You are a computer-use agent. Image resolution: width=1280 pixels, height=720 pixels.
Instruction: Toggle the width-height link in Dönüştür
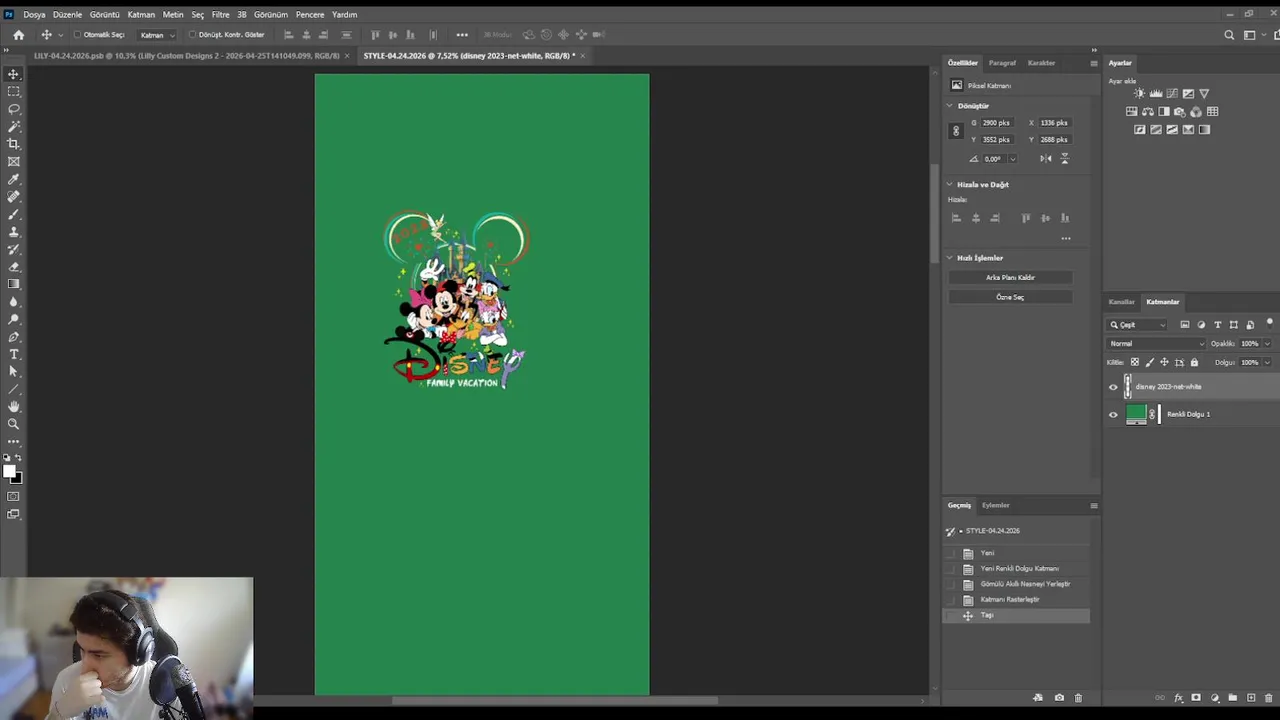956,131
